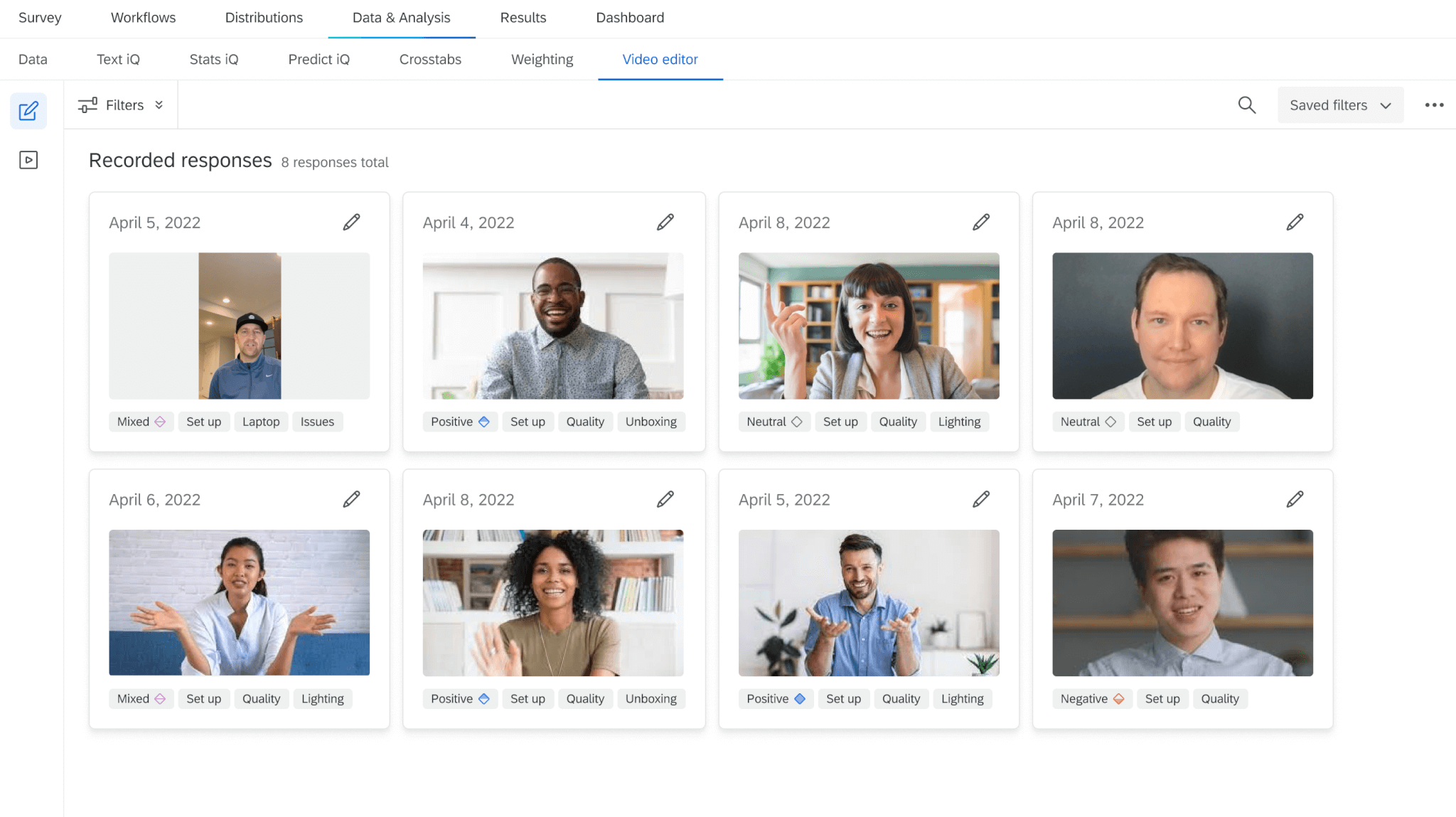
Task: Click Quality tag on April 7 card
Action: click(1220, 699)
